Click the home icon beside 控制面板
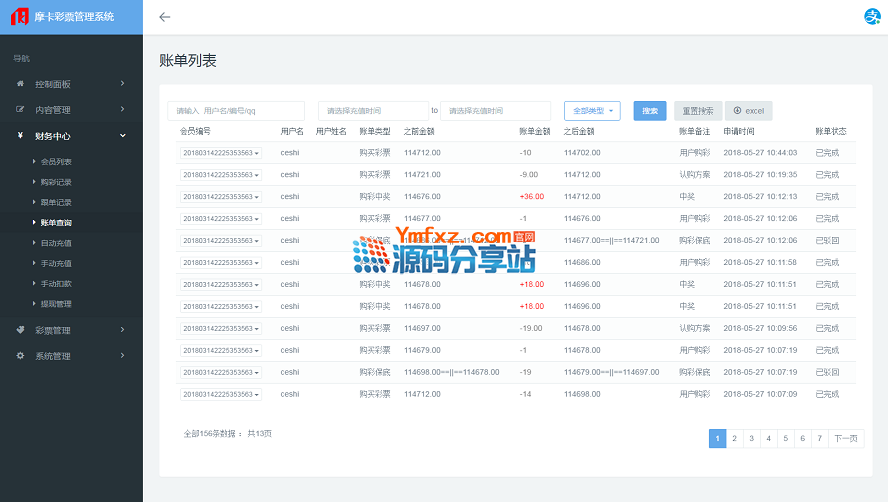This screenshot has height=502, width=888. (20, 84)
